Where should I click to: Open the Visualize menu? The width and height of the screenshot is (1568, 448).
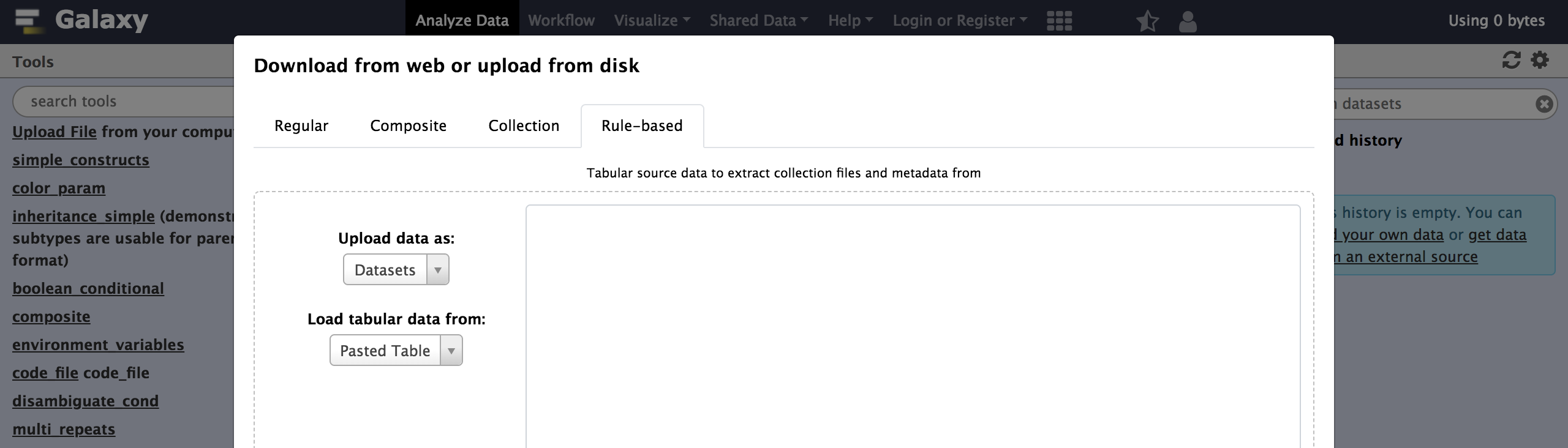[652, 20]
